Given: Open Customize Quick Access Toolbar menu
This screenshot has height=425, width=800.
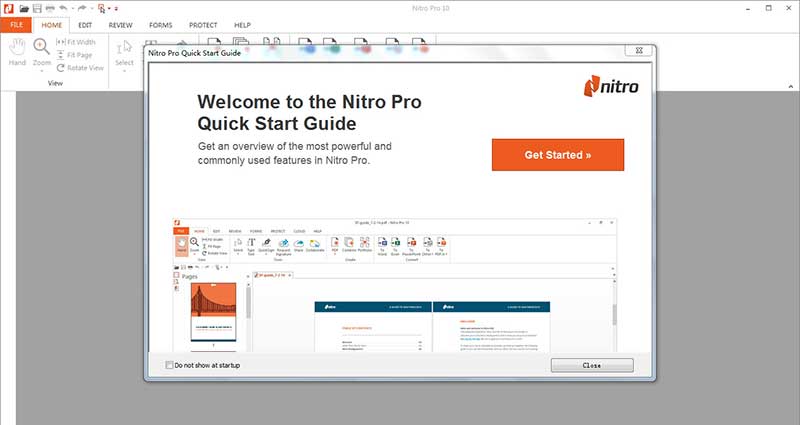Looking at the screenshot, I should coord(116,9).
